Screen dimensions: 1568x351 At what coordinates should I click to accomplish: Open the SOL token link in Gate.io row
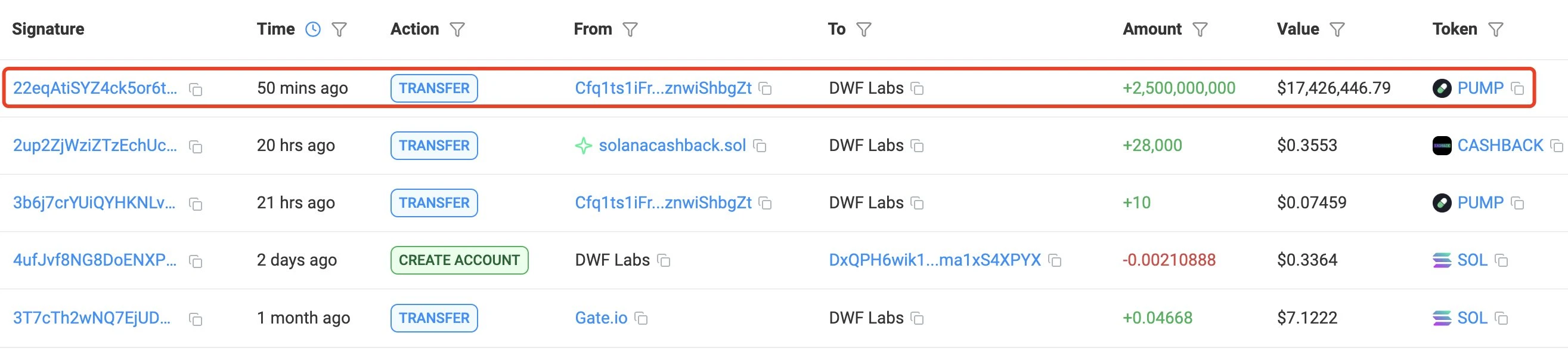pyautogui.click(x=1472, y=318)
